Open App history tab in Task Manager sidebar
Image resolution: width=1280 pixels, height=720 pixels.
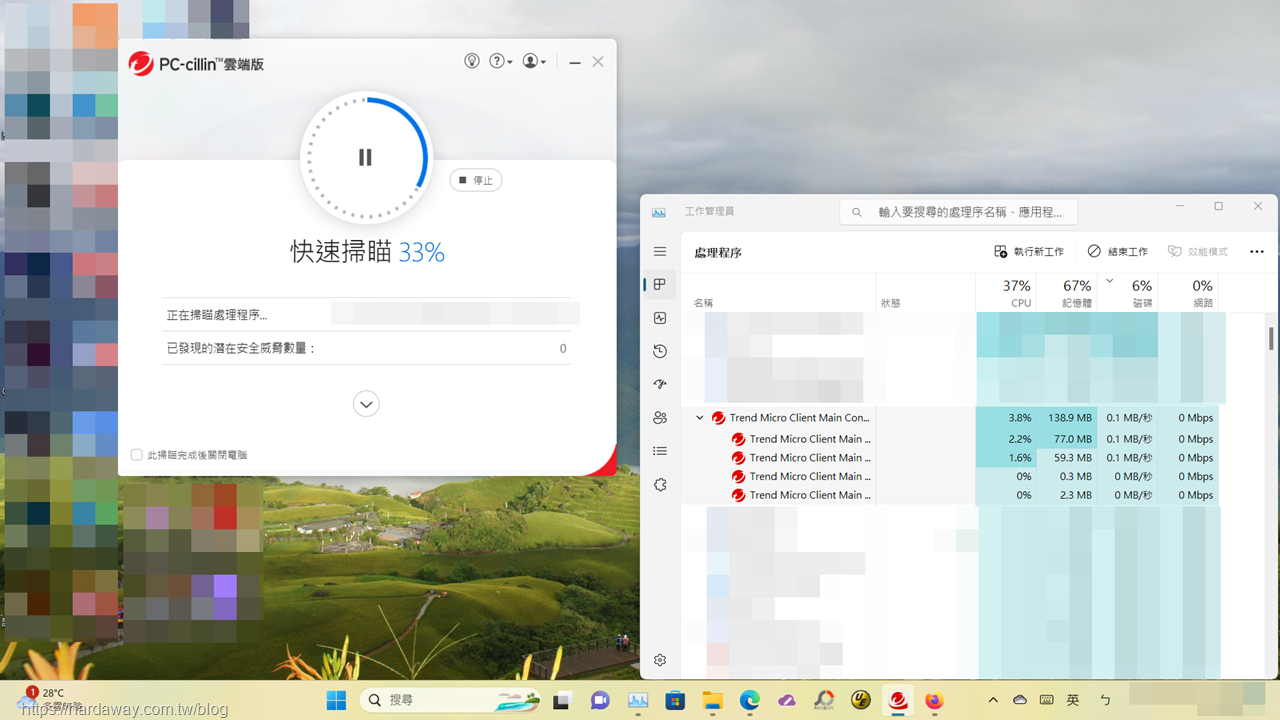click(659, 351)
